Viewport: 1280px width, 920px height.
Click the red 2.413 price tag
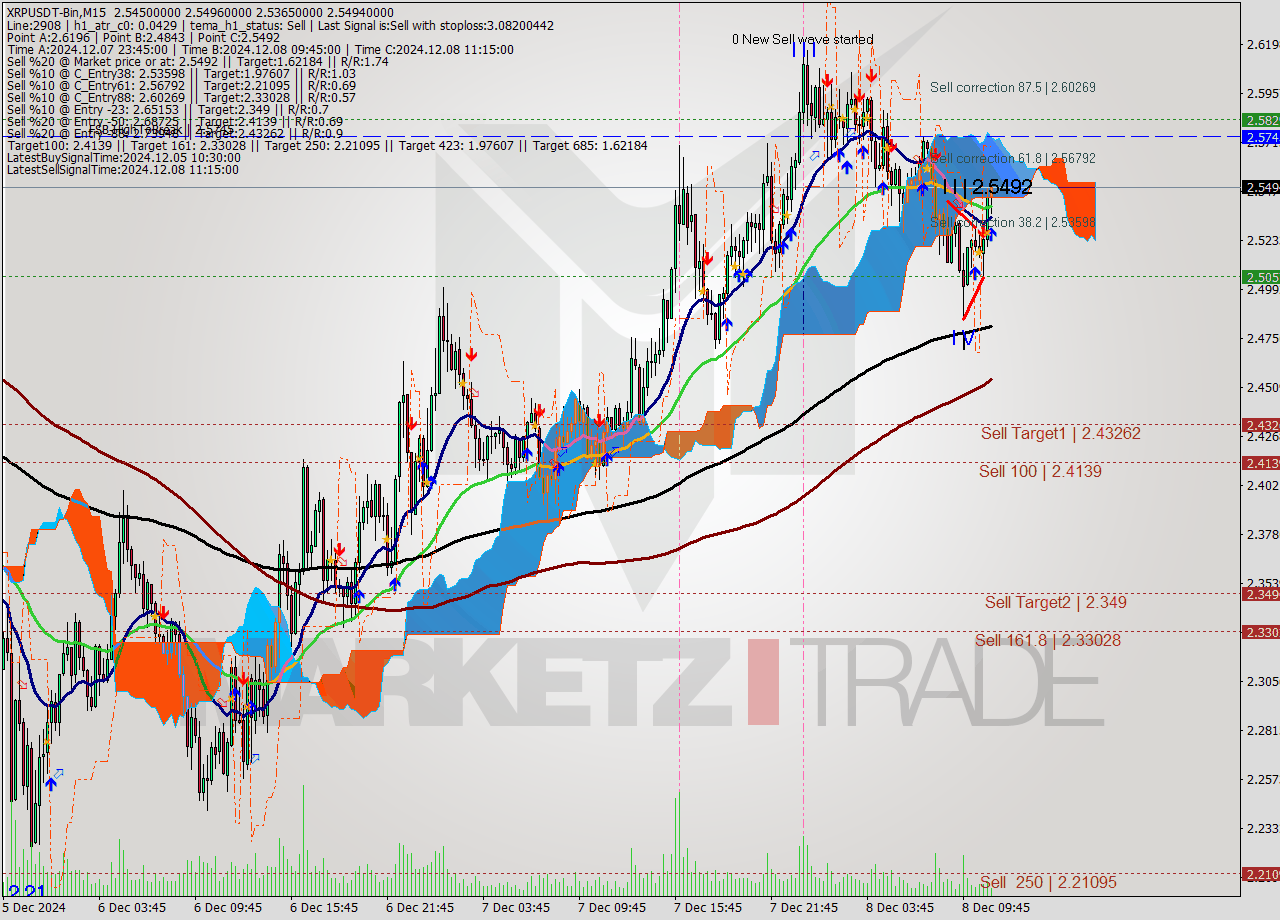pos(1260,463)
